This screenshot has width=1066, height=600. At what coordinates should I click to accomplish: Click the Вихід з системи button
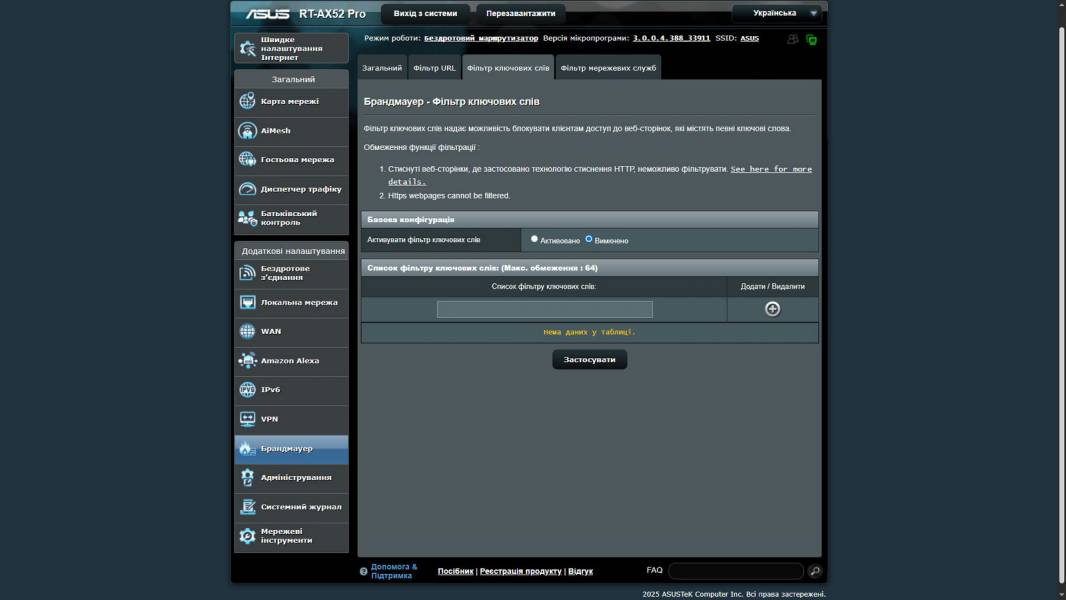point(425,14)
